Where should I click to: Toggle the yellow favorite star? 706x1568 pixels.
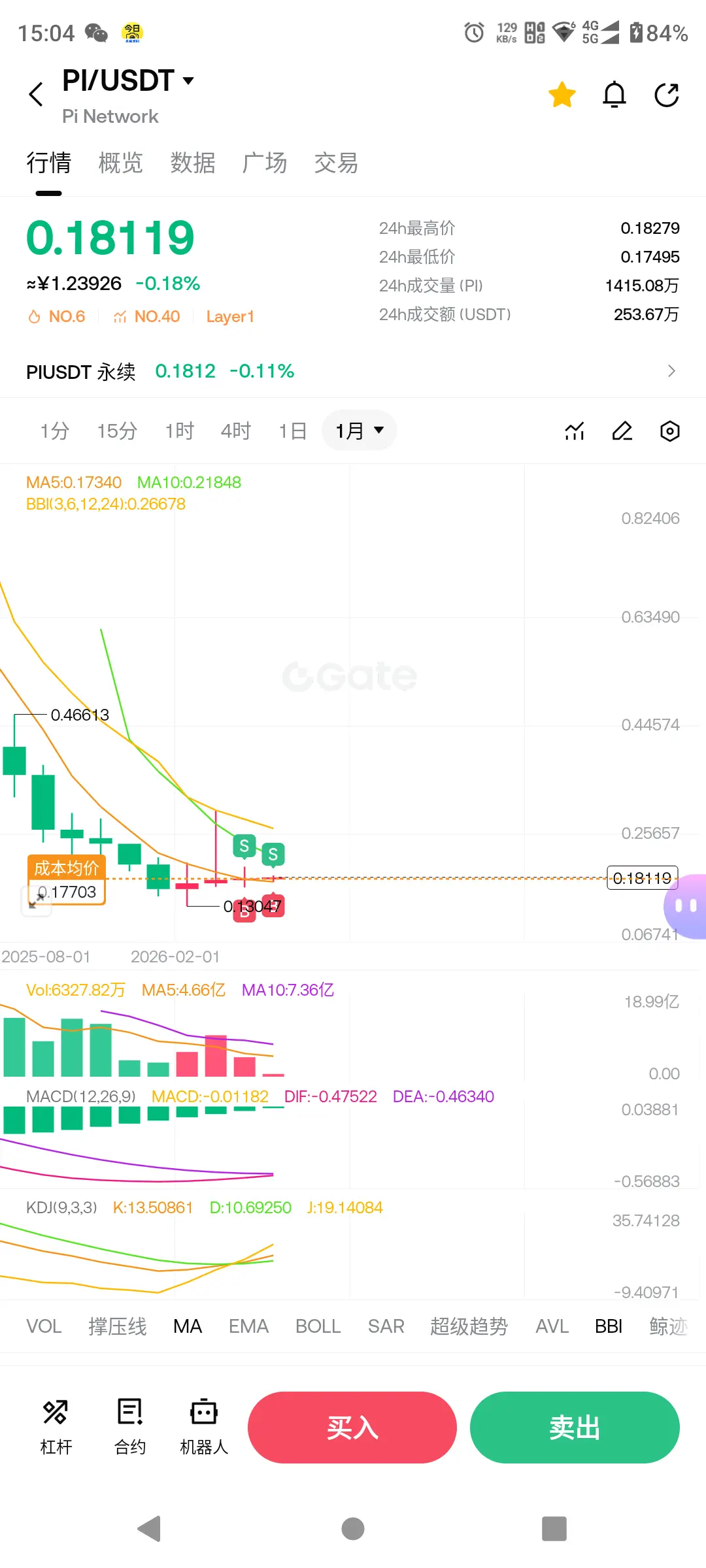click(x=562, y=95)
